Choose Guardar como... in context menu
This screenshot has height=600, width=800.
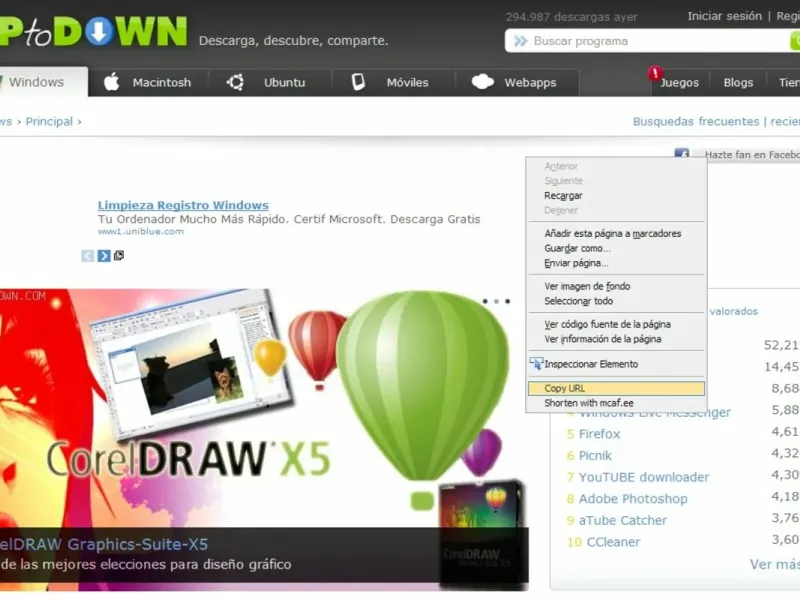[616, 248]
